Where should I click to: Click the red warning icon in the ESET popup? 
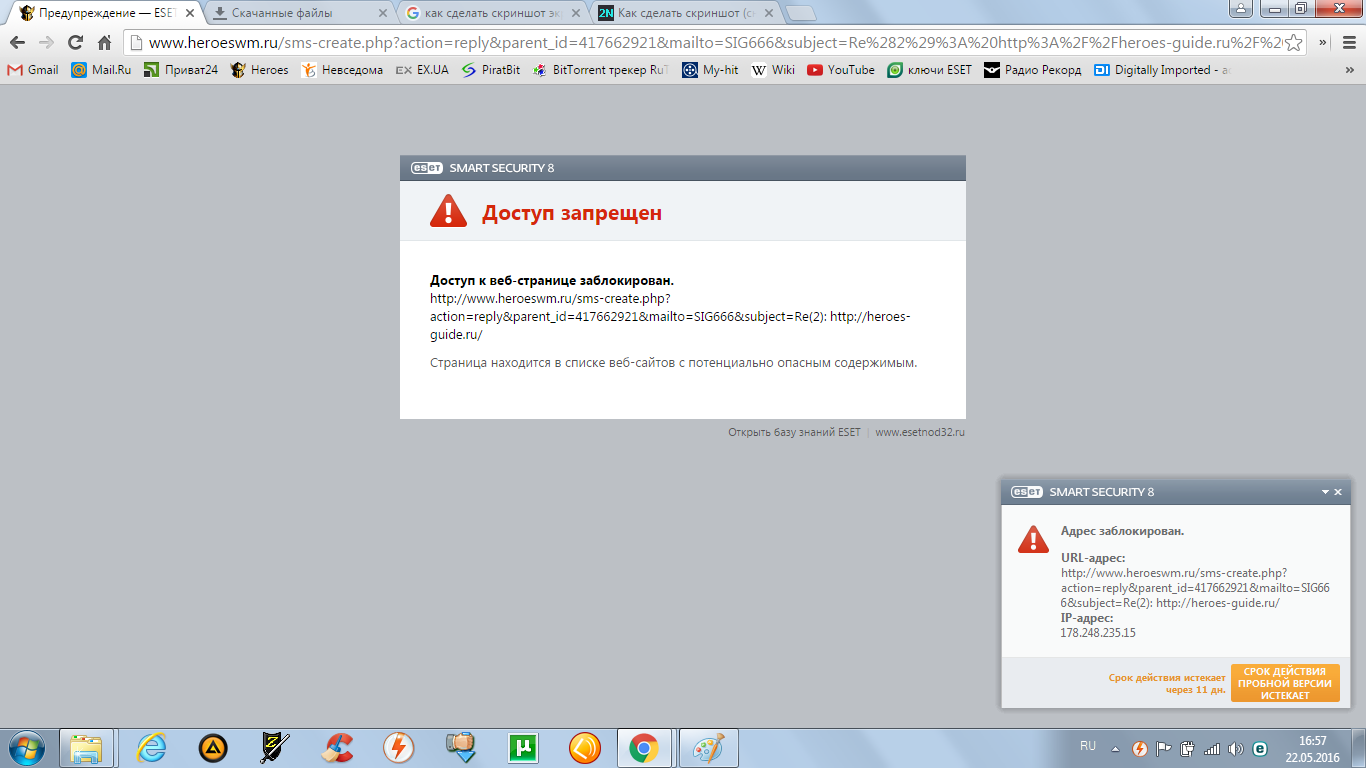point(1033,539)
